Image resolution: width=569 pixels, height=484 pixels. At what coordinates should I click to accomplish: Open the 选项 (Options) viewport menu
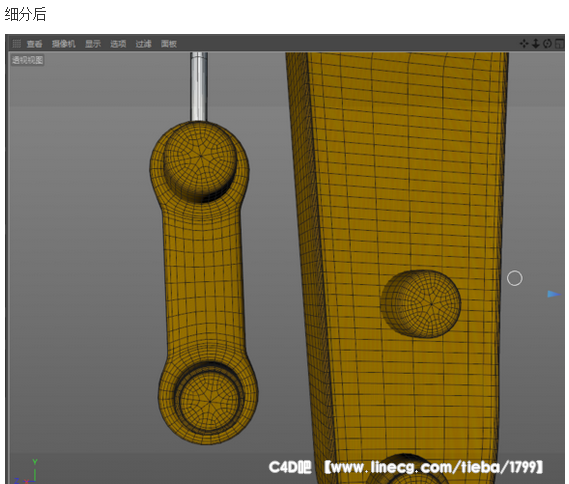click(118, 44)
